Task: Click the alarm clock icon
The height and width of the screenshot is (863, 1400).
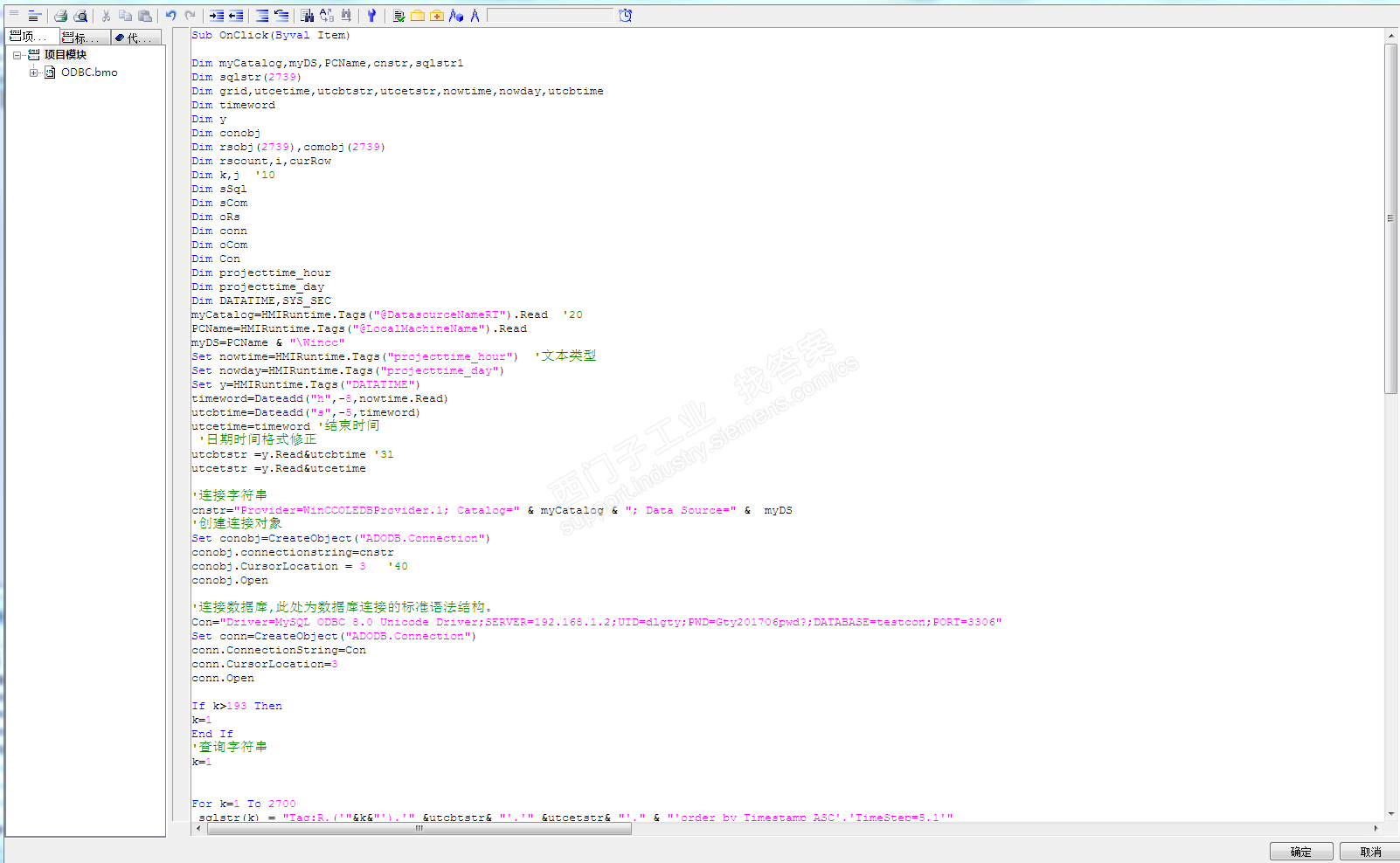Action: point(626,16)
